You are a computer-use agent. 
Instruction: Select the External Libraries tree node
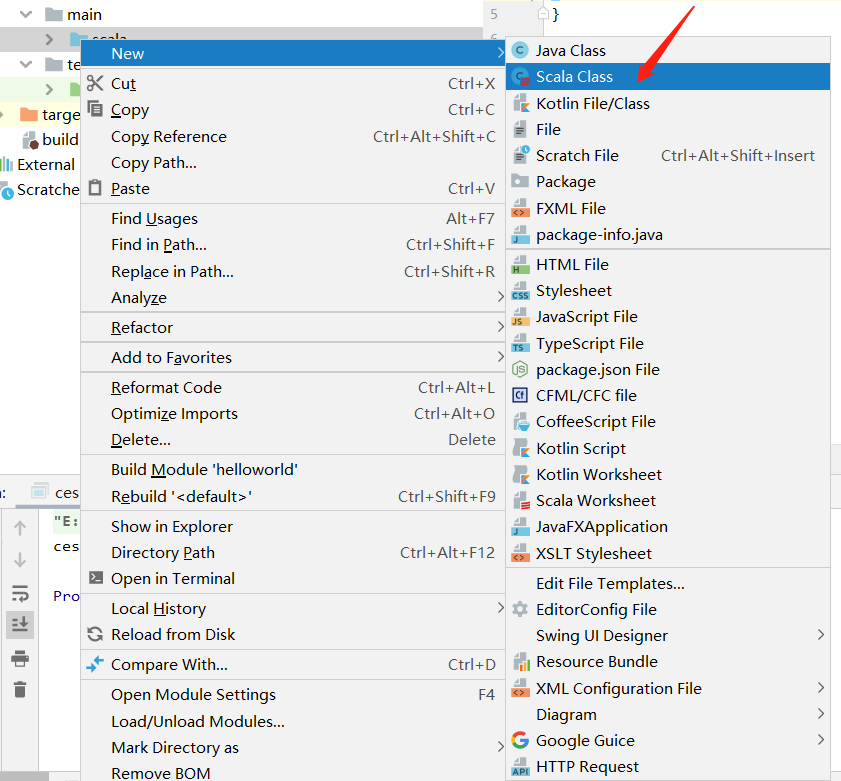pyautogui.click(x=40, y=164)
